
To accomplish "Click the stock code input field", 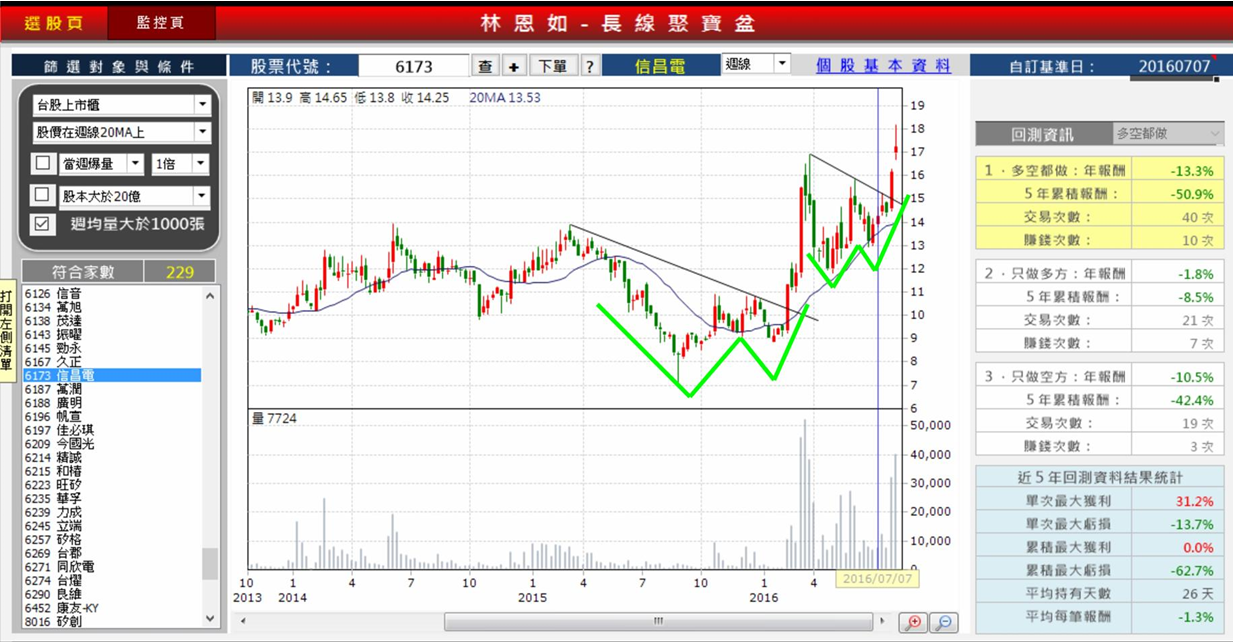I will 414,66.
